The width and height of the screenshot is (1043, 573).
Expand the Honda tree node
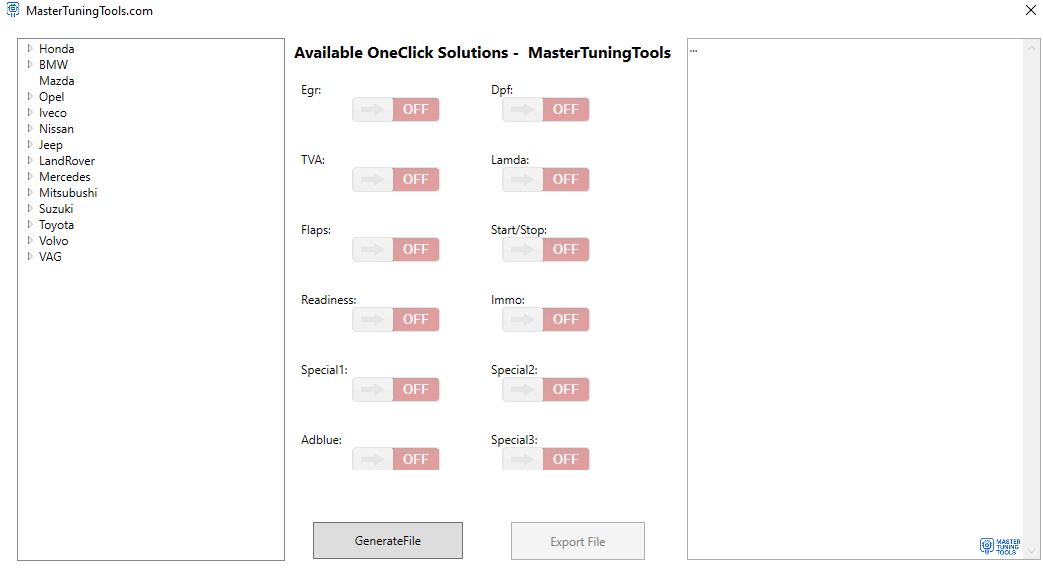(30, 48)
